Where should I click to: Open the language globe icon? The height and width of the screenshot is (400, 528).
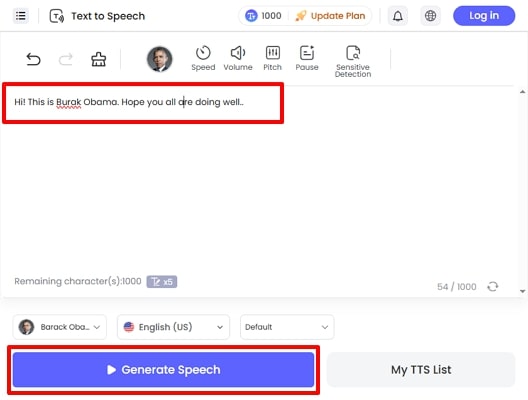(x=430, y=15)
